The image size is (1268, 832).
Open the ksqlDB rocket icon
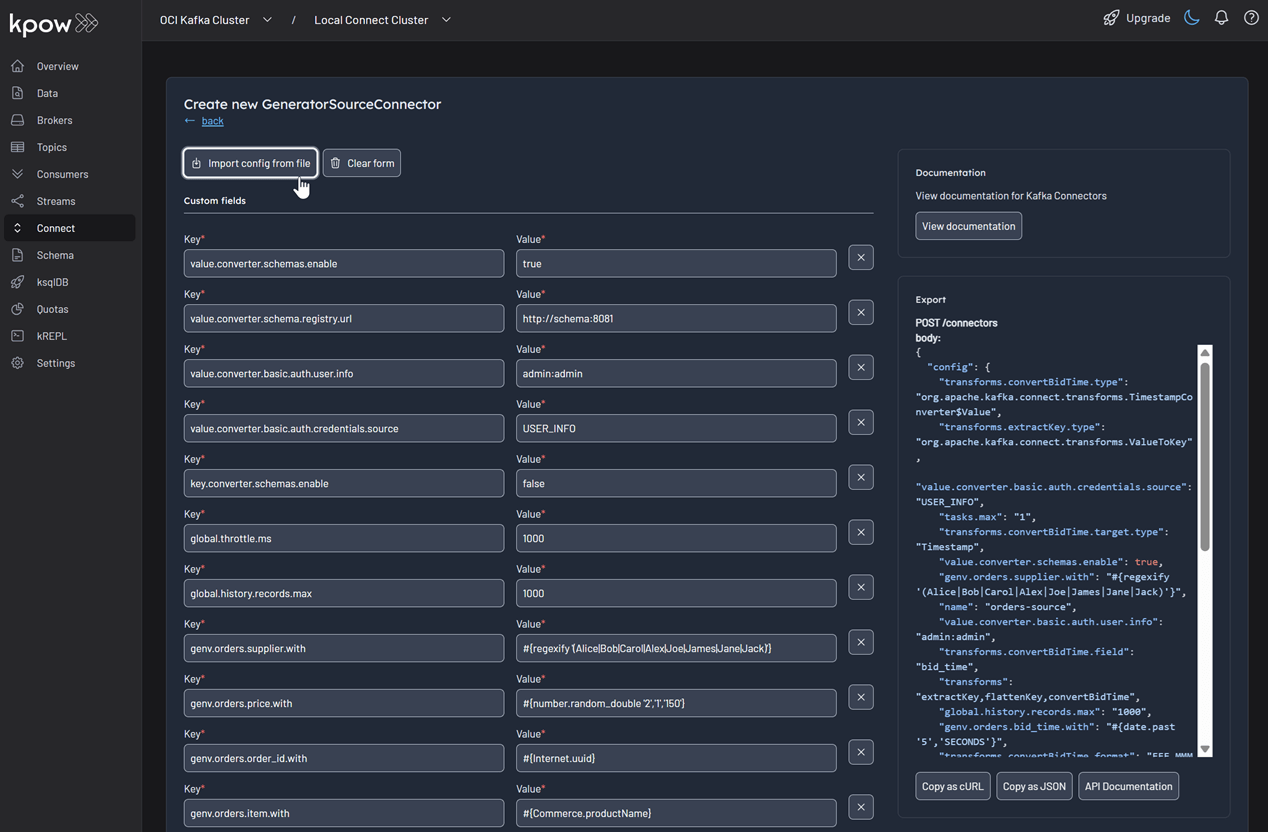click(x=17, y=282)
